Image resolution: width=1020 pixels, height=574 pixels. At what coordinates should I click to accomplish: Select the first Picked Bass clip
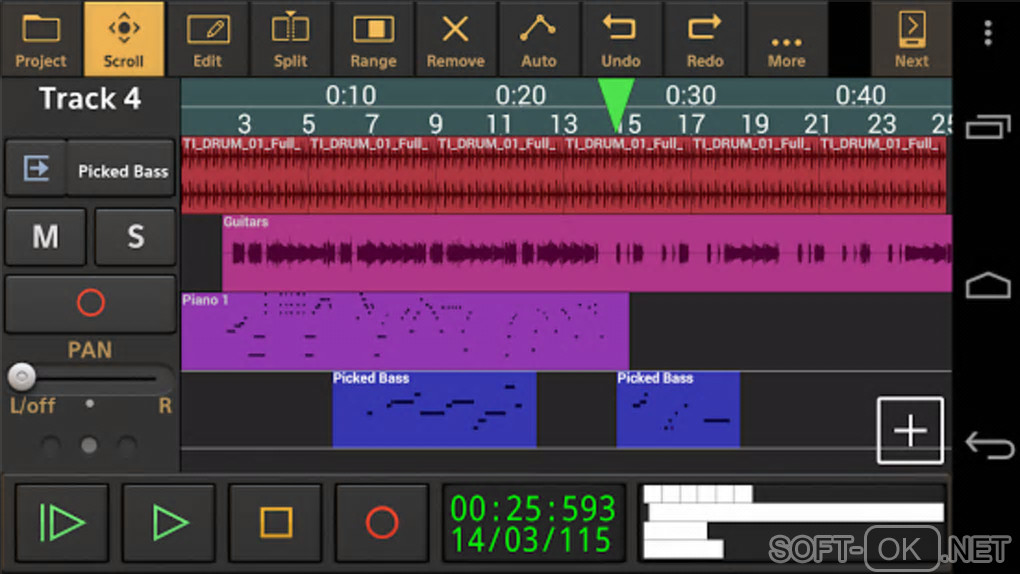click(x=435, y=409)
